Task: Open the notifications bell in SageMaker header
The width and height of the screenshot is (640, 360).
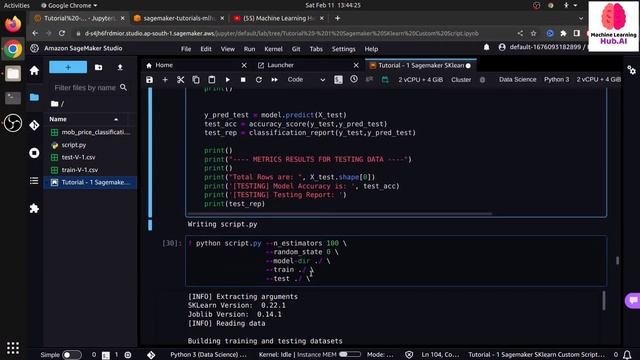Action: pyautogui.click(x=487, y=47)
